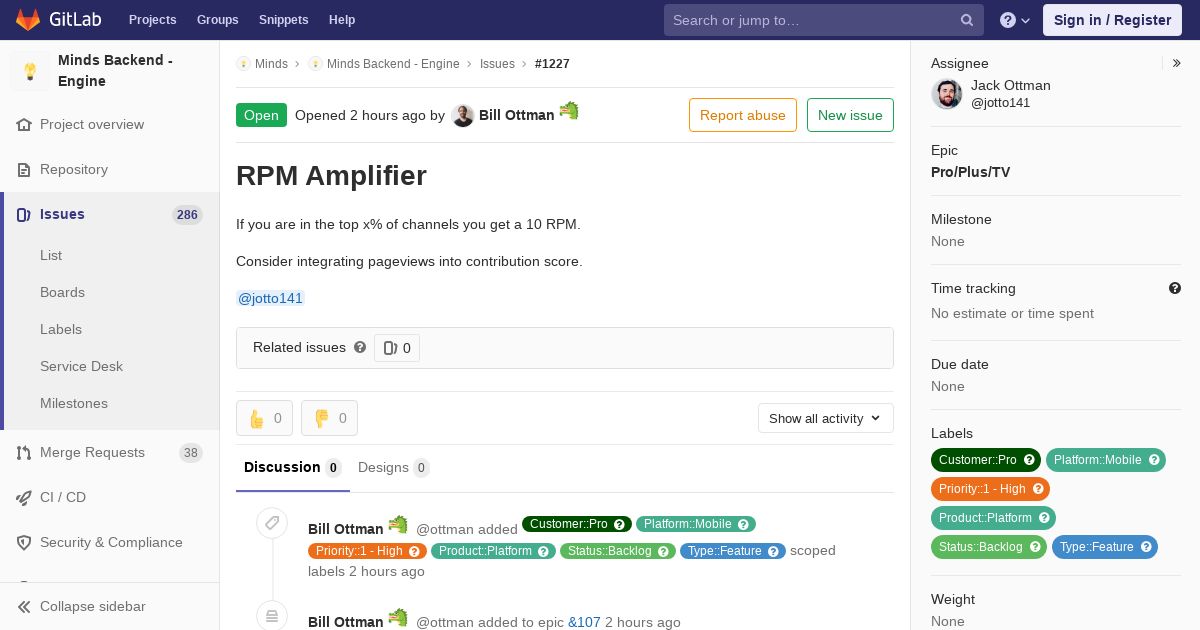Click help icon on sidebar Status::Backlog label
Screen dimensions: 1200x630
[1035, 547]
